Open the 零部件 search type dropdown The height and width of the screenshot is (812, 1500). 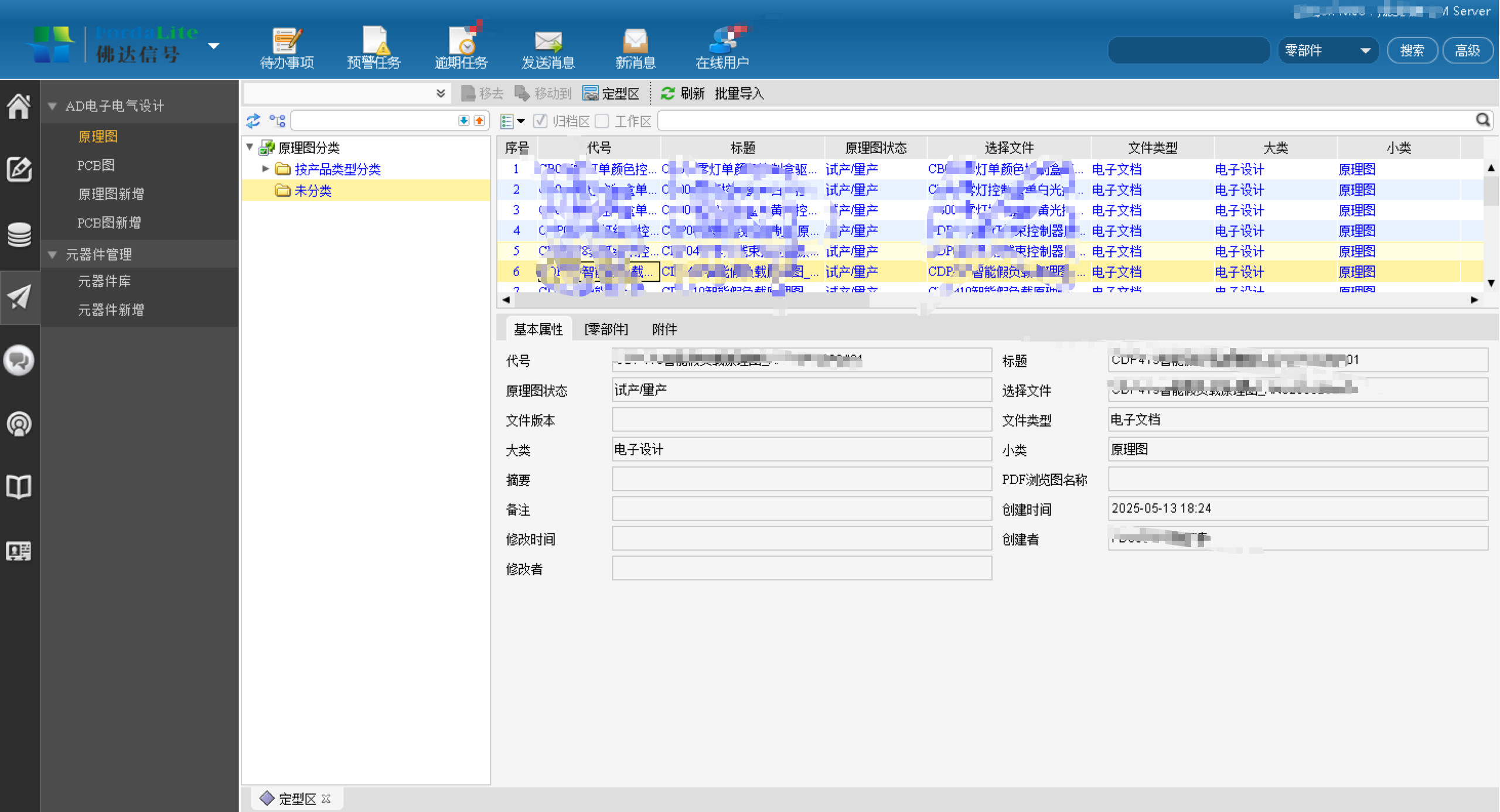(x=1327, y=50)
